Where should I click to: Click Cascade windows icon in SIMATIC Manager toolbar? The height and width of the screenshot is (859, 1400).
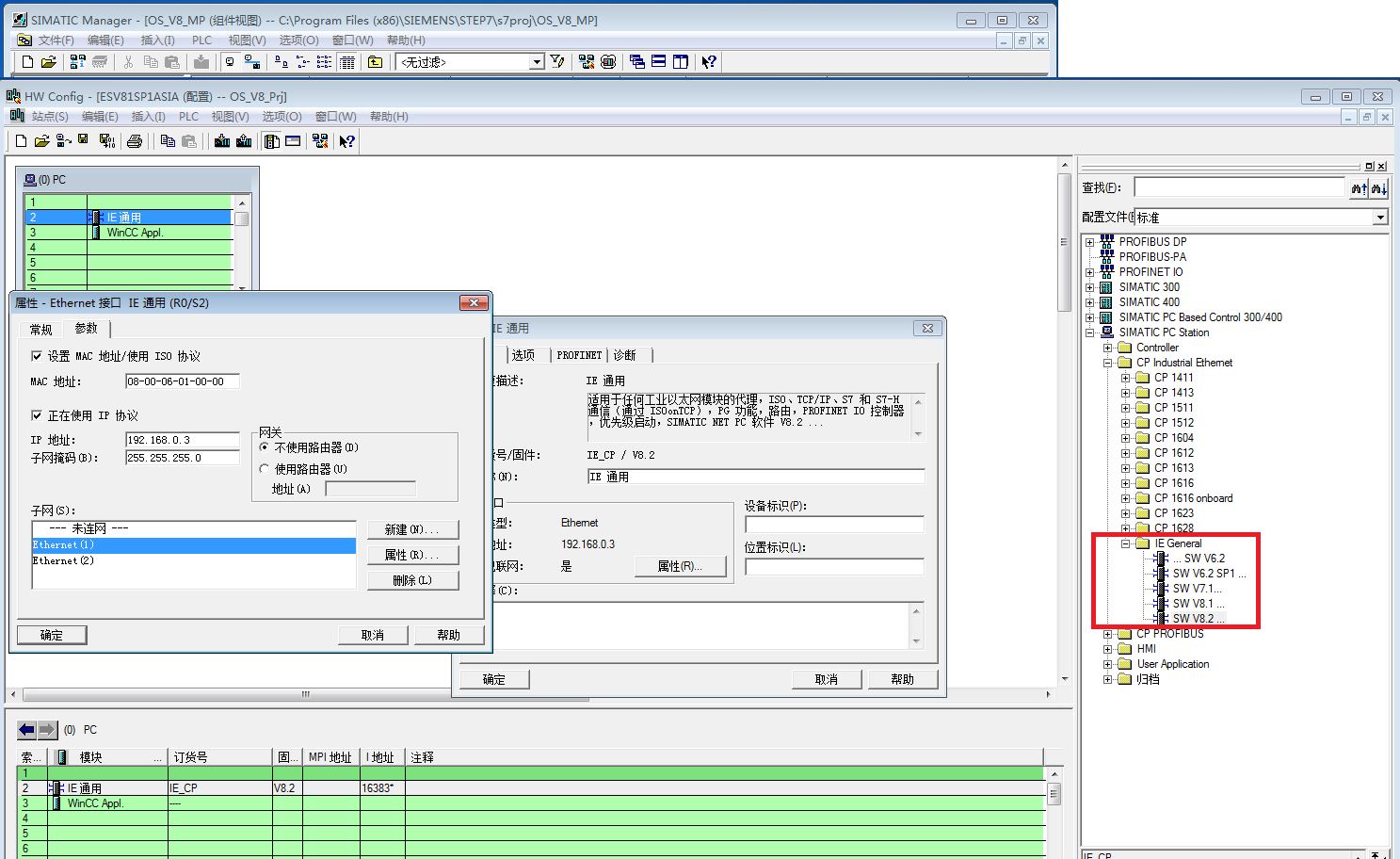(637, 62)
